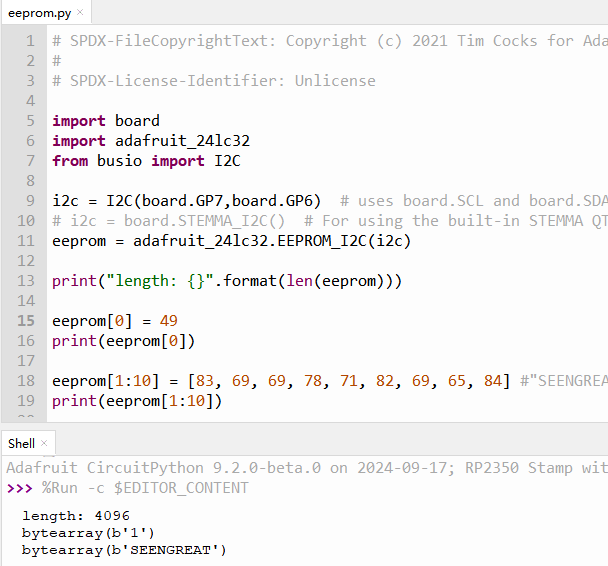Click line number 9 in the gutter
Image resolution: width=608 pixels, height=566 pixels.
click(30, 201)
